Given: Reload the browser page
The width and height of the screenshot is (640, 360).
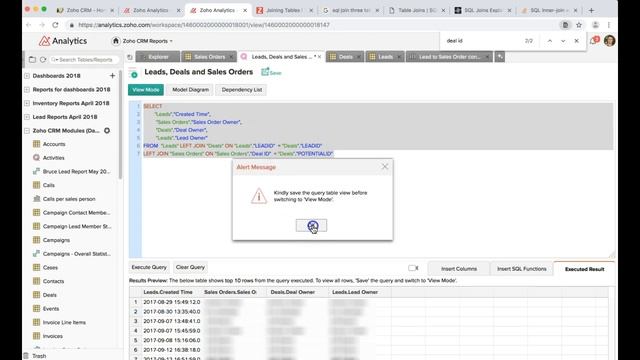Looking at the screenshot, I should [55, 25].
